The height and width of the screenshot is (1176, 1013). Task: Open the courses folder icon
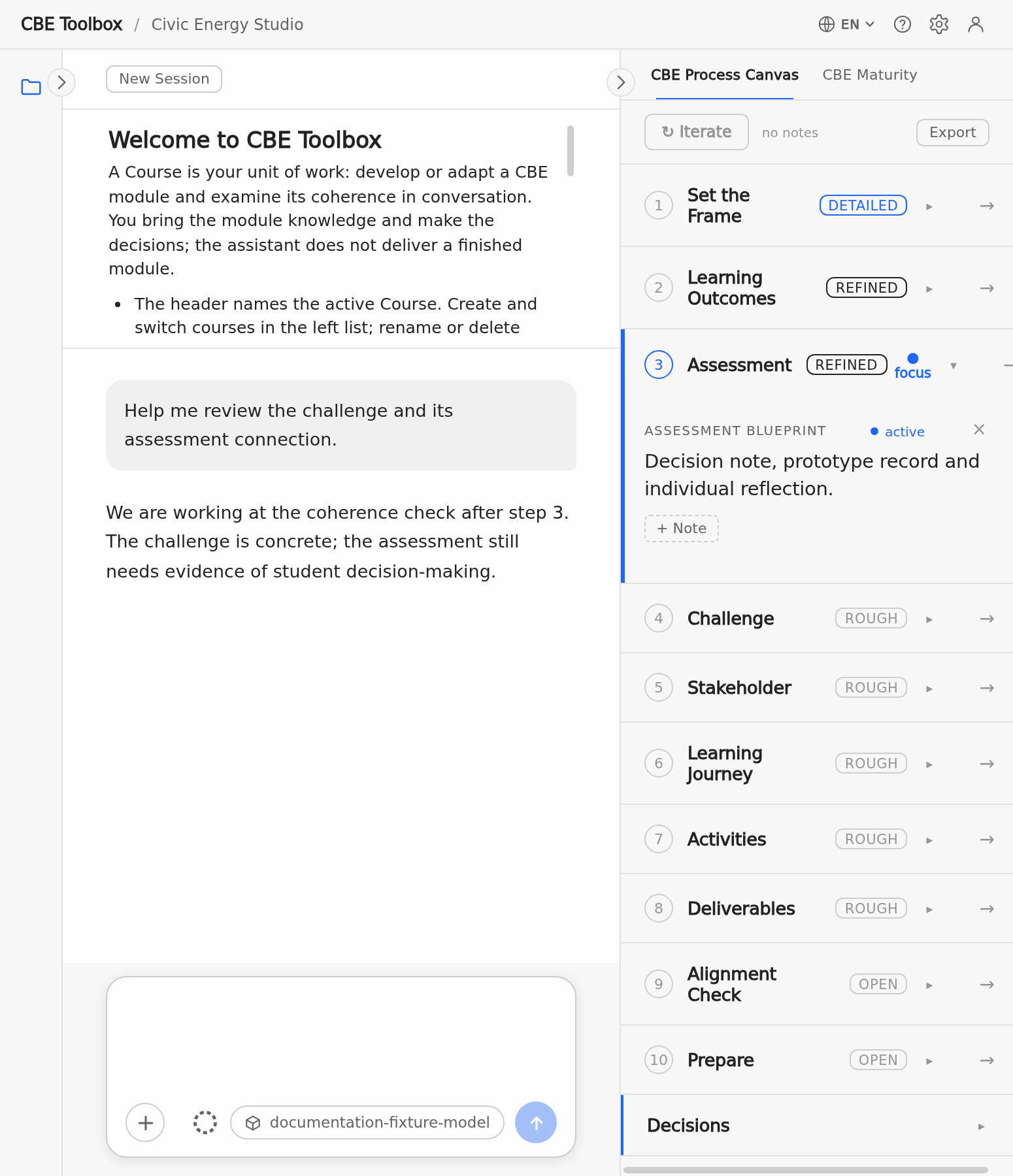coord(31,87)
